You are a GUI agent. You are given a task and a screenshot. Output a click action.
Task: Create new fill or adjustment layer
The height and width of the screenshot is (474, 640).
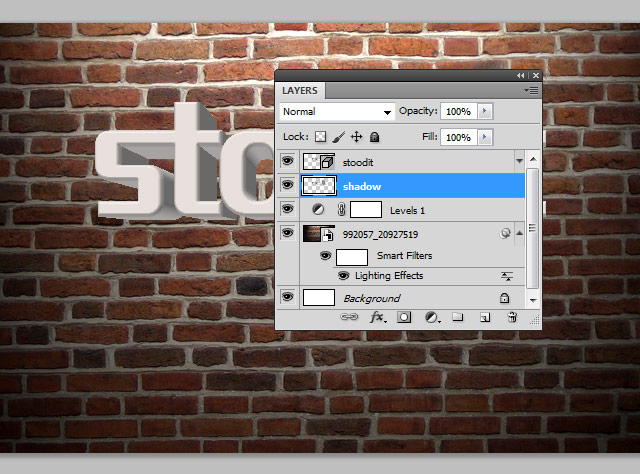tap(432, 317)
